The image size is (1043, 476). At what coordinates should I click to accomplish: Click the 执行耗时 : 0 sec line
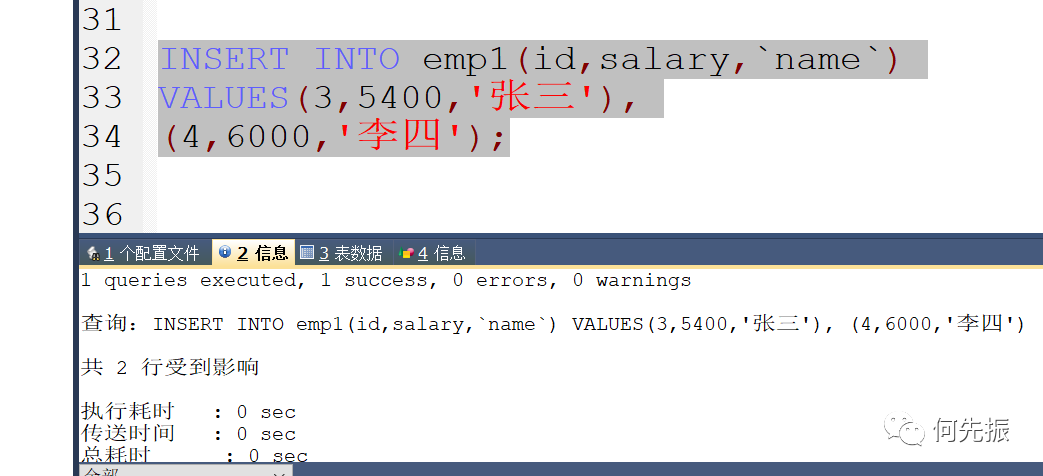(x=188, y=412)
